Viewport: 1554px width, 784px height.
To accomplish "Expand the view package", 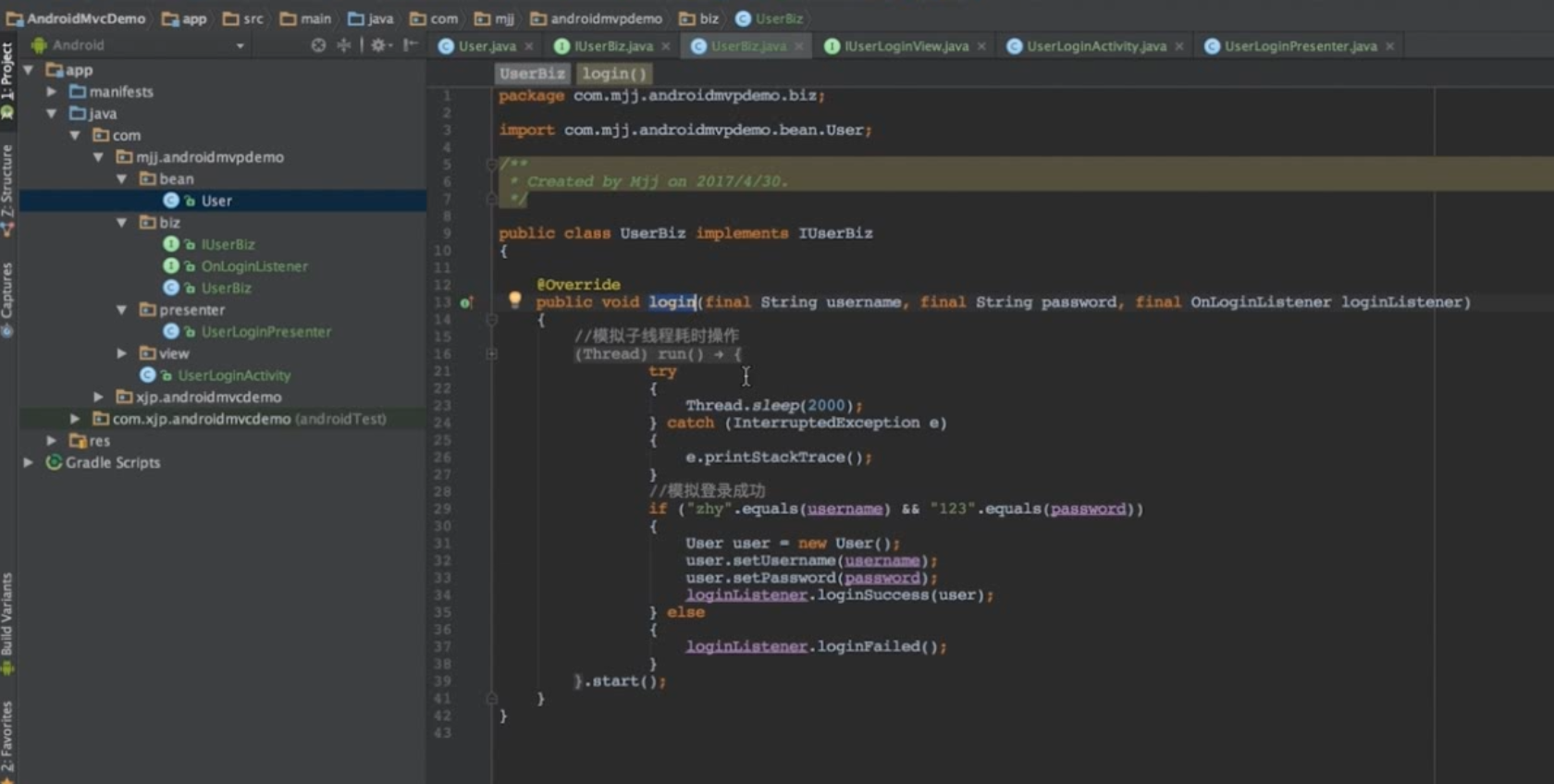I will (x=121, y=353).
